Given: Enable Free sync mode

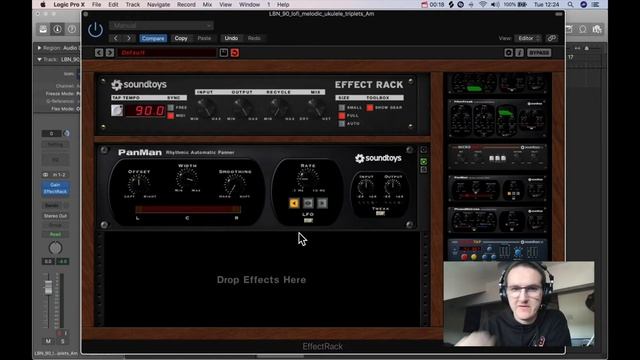Looking at the screenshot, I should pyautogui.click(x=171, y=107).
